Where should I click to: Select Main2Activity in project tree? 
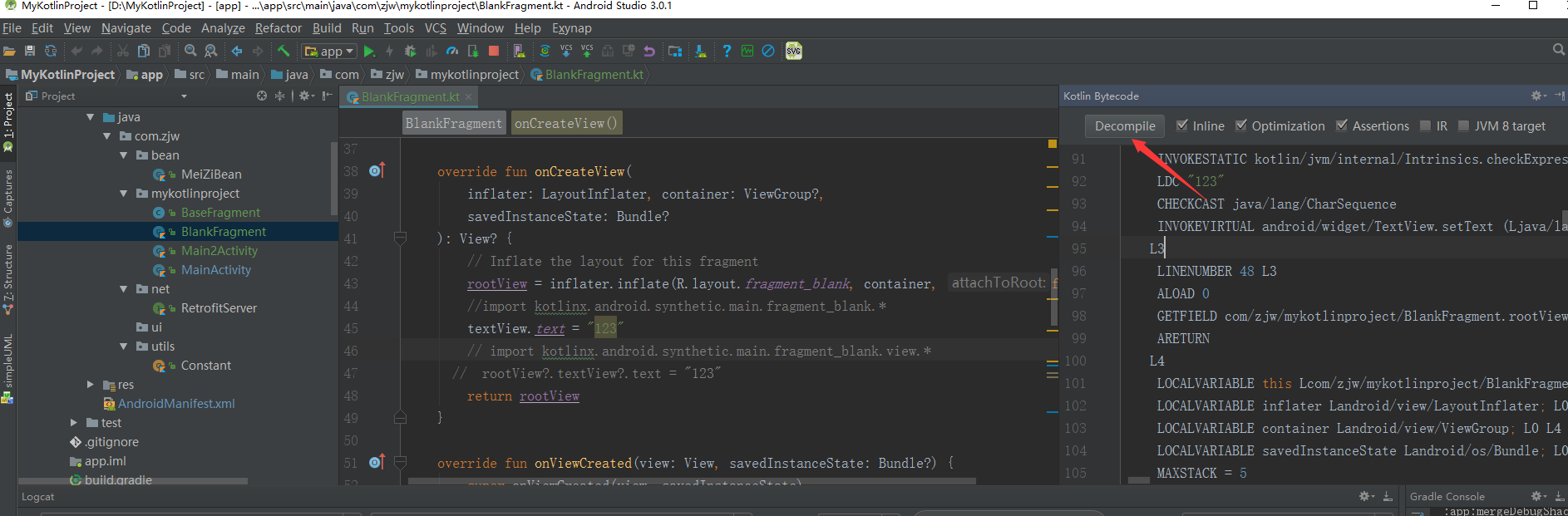point(219,251)
